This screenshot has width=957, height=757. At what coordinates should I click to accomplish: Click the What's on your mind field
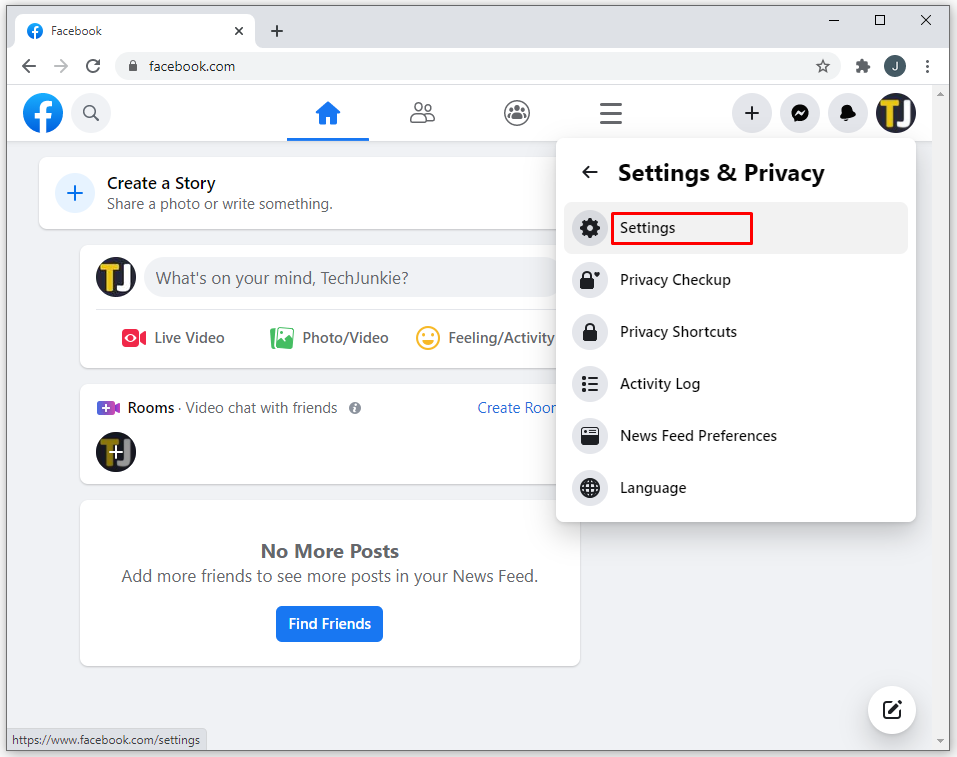[x=350, y=278]
